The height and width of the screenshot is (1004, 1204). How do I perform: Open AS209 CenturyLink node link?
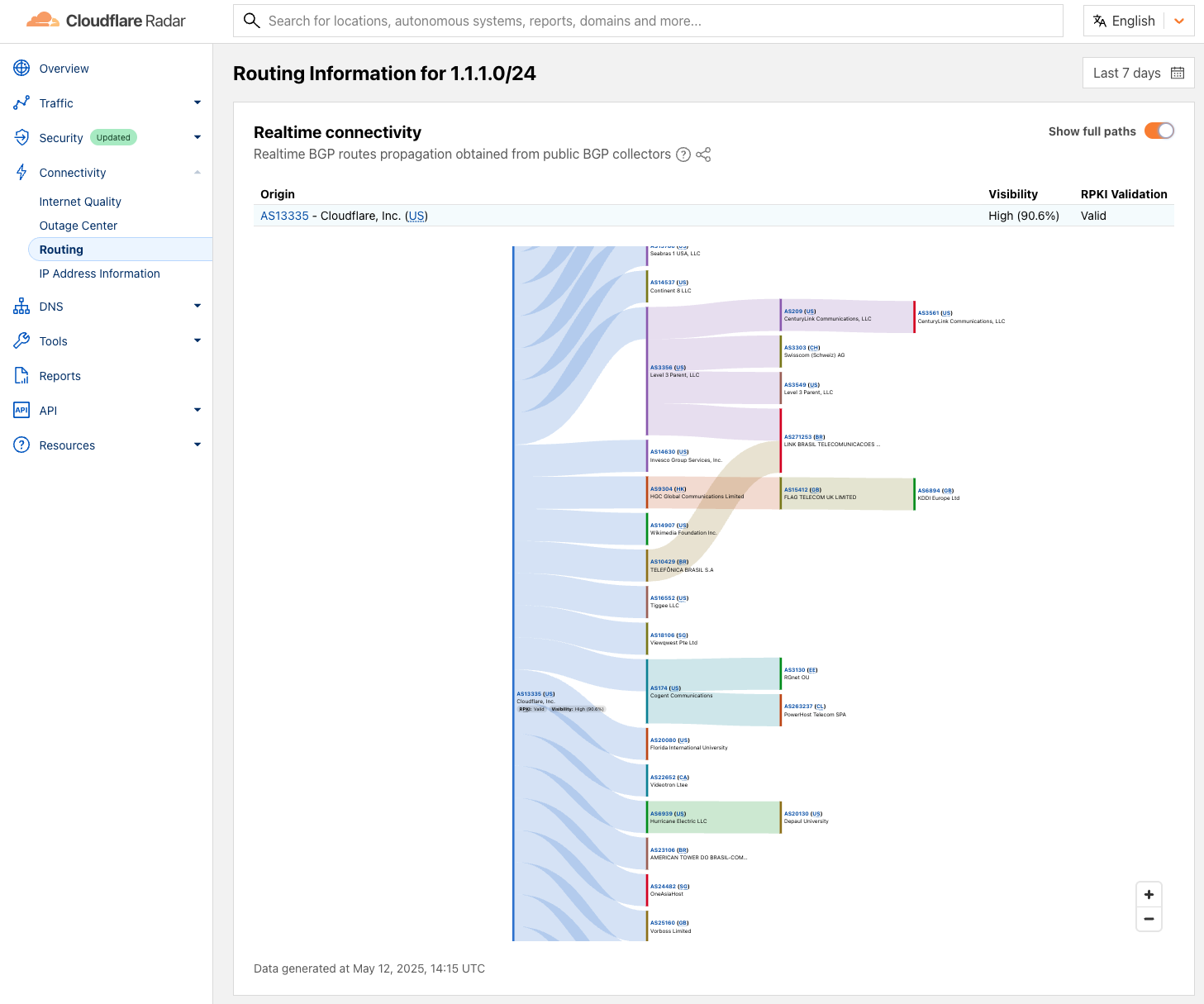pos(793,312)
